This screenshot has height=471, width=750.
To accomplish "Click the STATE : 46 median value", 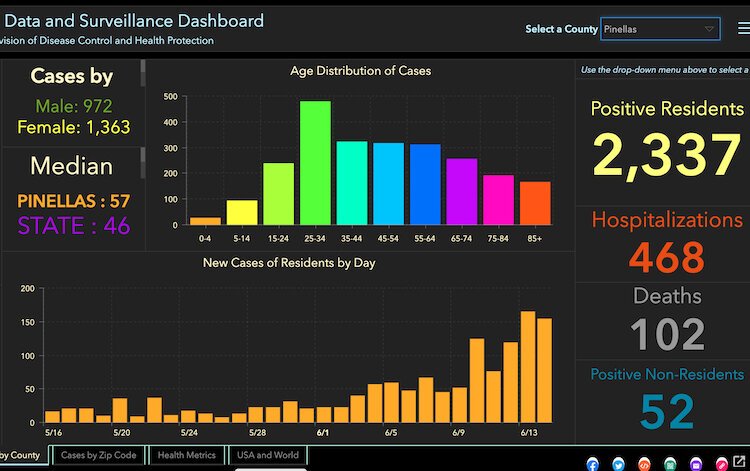I will (74, 226).
